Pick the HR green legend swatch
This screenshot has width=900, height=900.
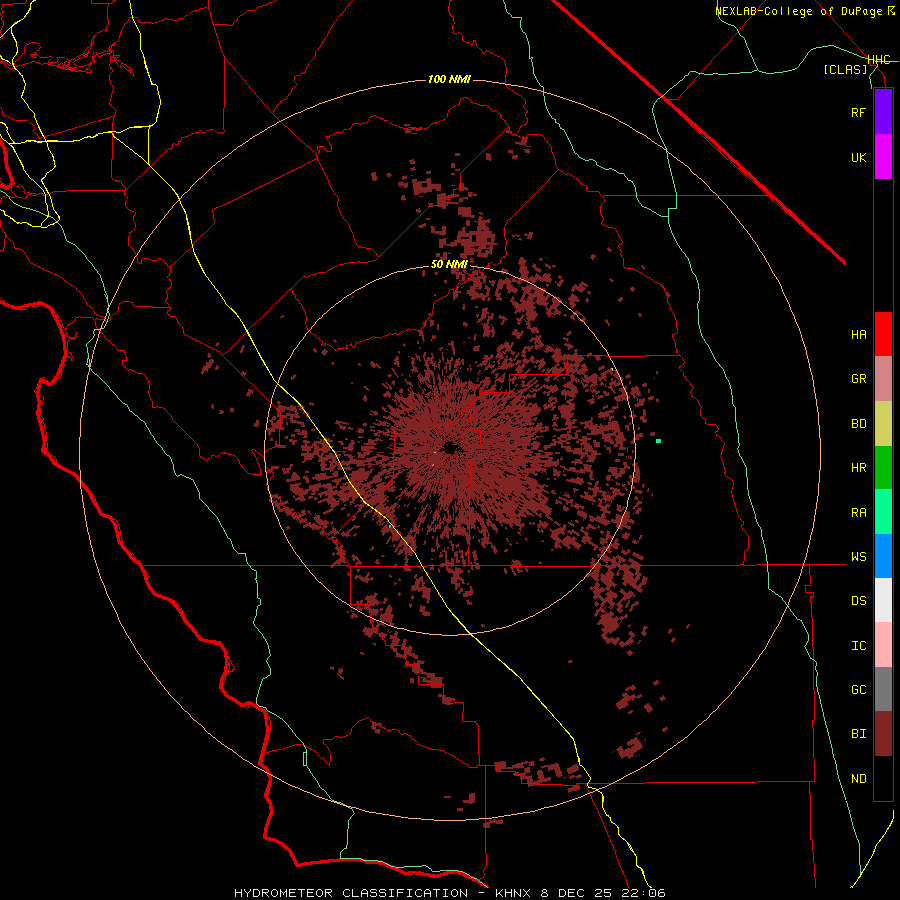point(883,468)
